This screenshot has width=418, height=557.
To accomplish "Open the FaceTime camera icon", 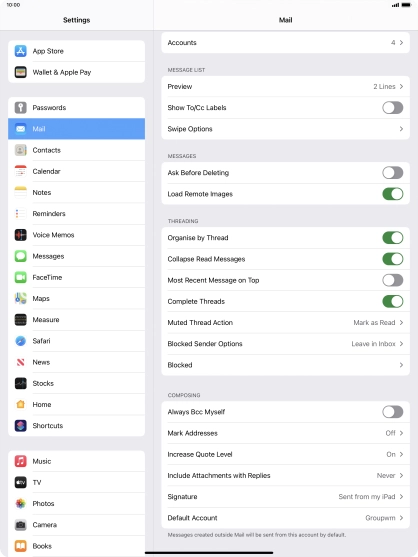I will (x=21, y=277).
